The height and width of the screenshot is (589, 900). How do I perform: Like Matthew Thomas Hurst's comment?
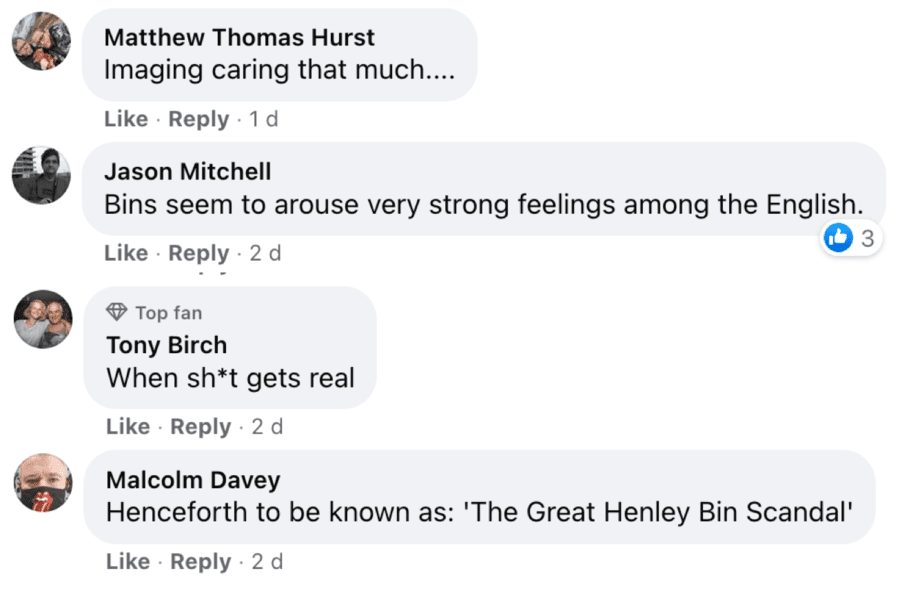click(126, 119)
